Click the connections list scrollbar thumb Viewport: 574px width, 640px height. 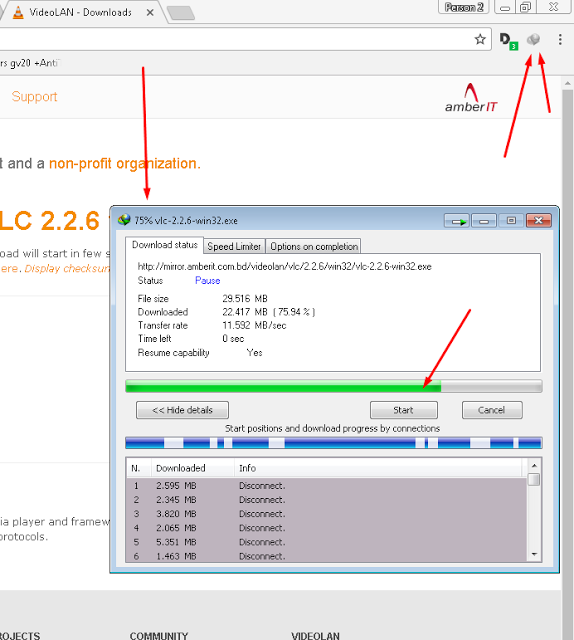click(x=534, y=479)
